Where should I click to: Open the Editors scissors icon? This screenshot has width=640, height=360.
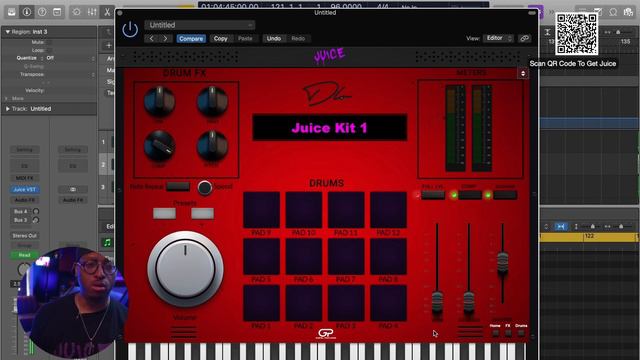(x=107, y=12)
